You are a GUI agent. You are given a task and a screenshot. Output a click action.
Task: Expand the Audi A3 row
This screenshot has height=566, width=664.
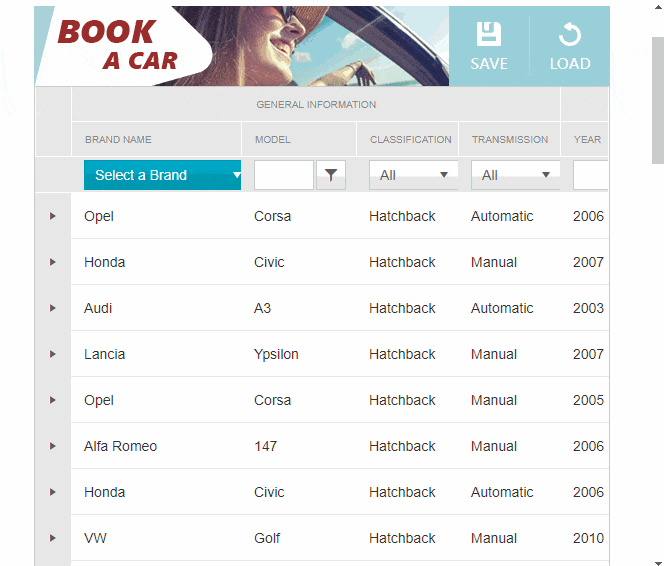[53, 308]
